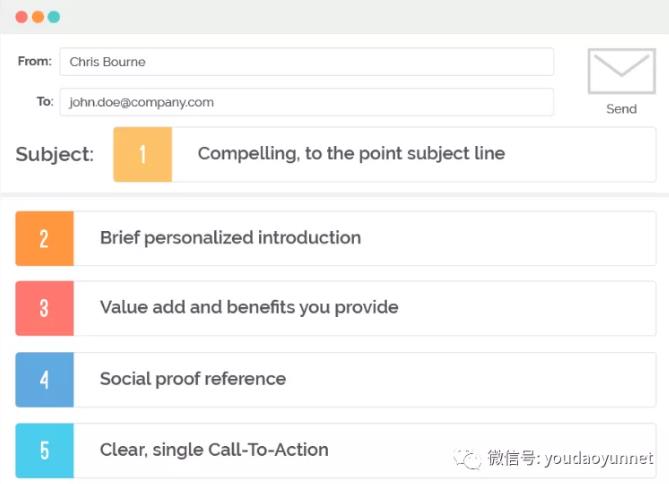
Task: Select the Brief personalized introduction row
Action: click(x=364, y=238)
